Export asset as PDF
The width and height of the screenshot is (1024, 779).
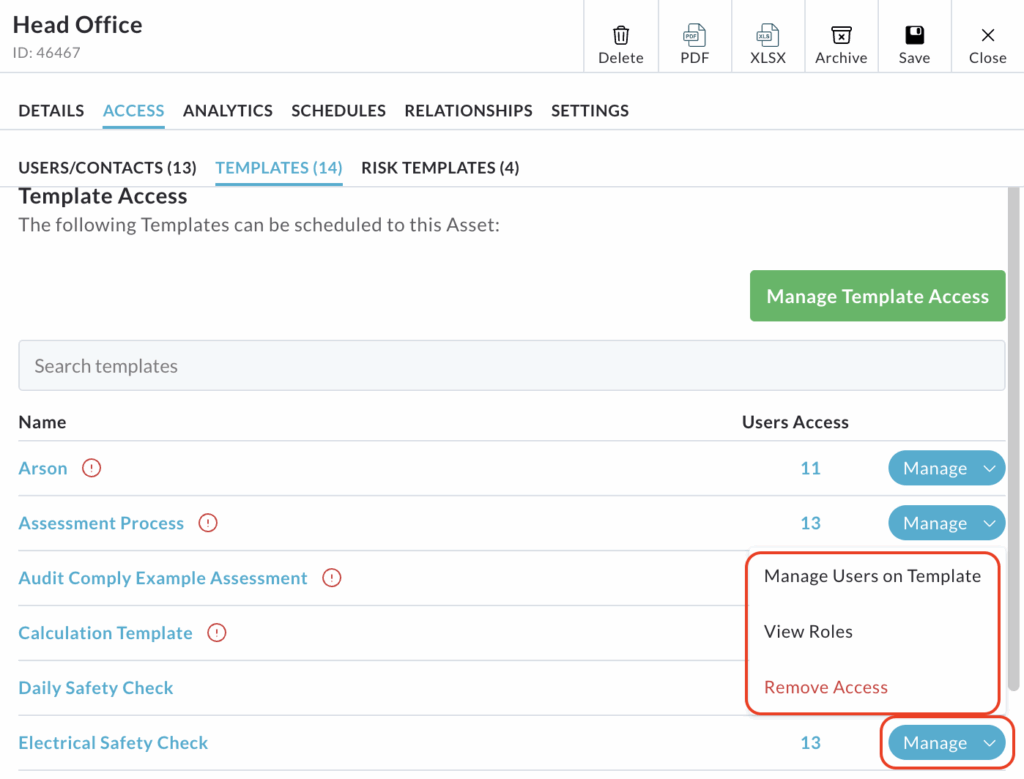(x=694, y=36)
